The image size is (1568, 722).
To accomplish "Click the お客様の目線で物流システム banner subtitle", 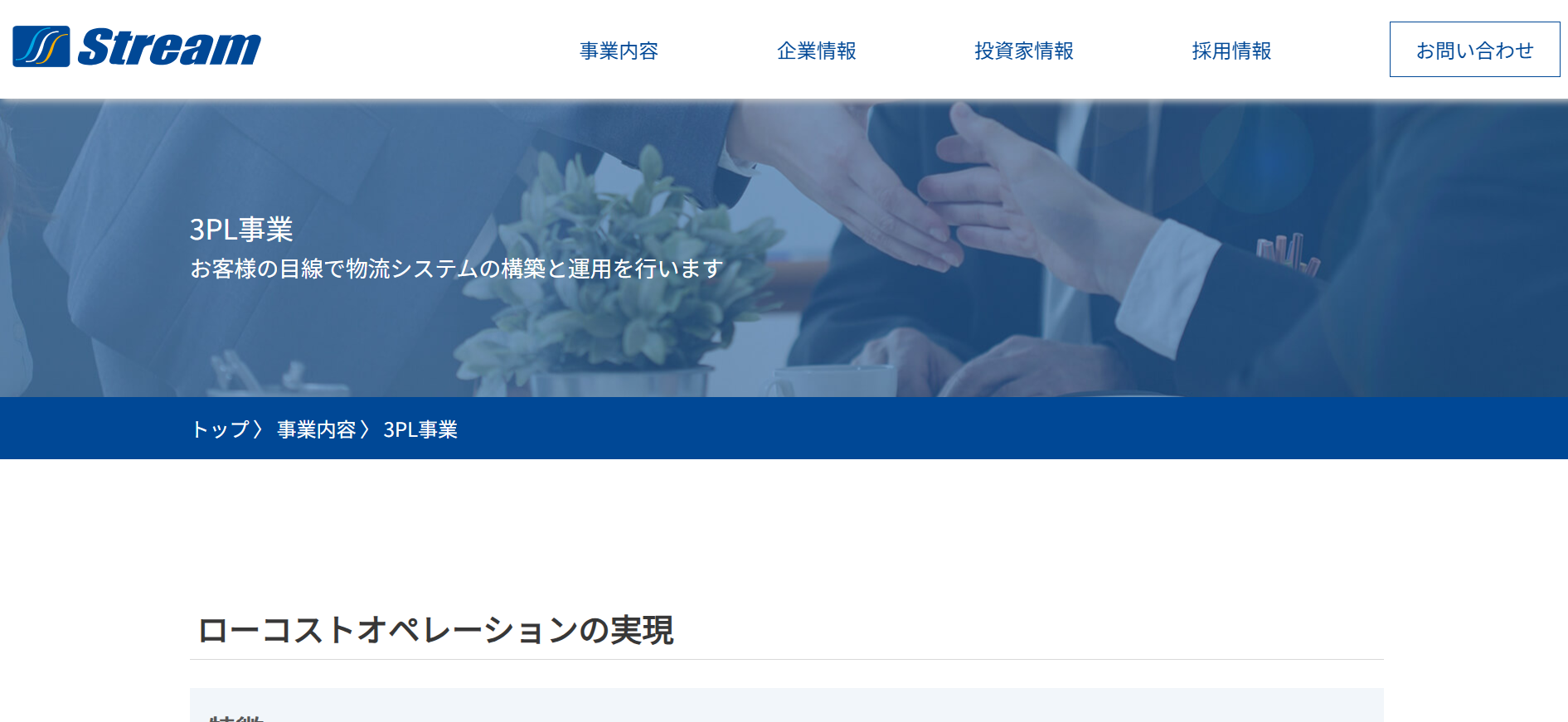I will point(457,269).
